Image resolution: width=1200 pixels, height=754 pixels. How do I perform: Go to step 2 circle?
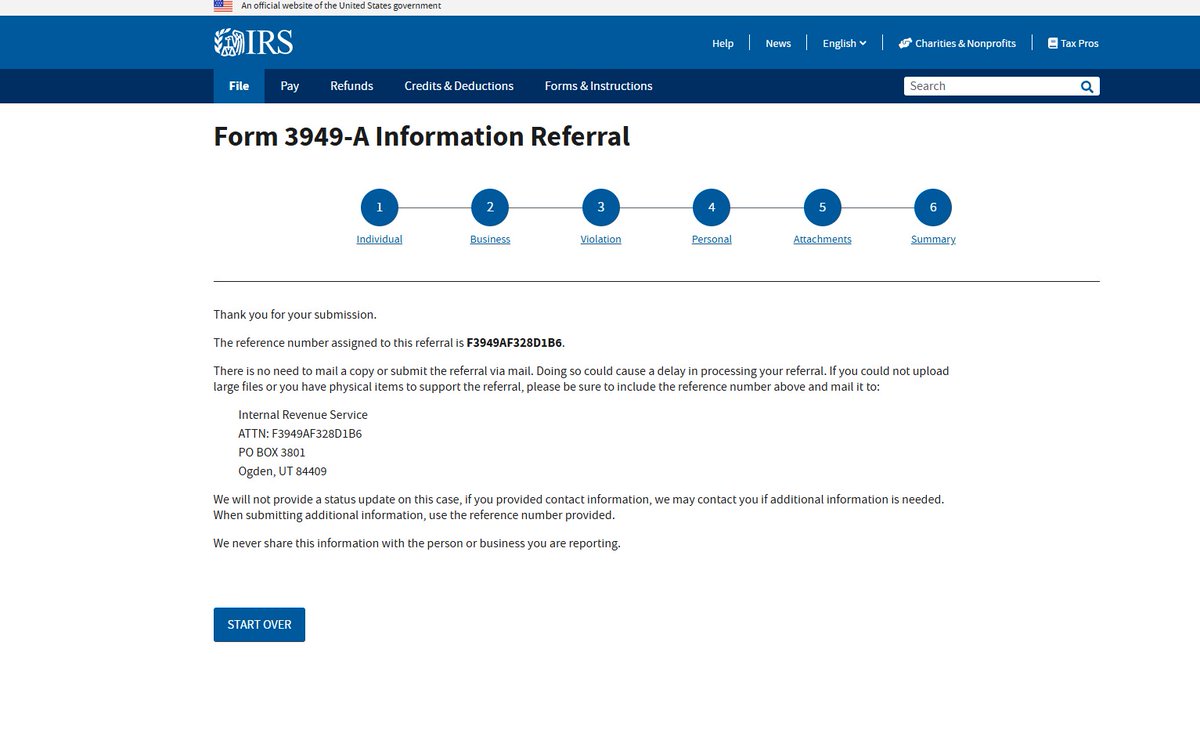pyautogui.click(x=490, y=207)
